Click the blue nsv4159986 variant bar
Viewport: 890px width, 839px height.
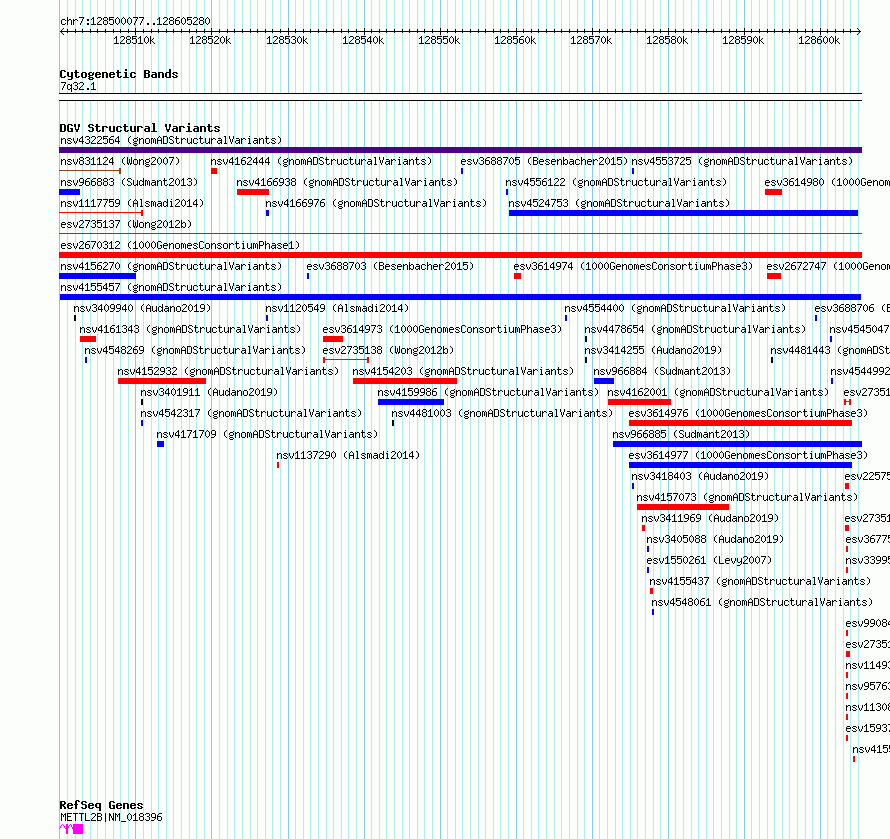411,402
